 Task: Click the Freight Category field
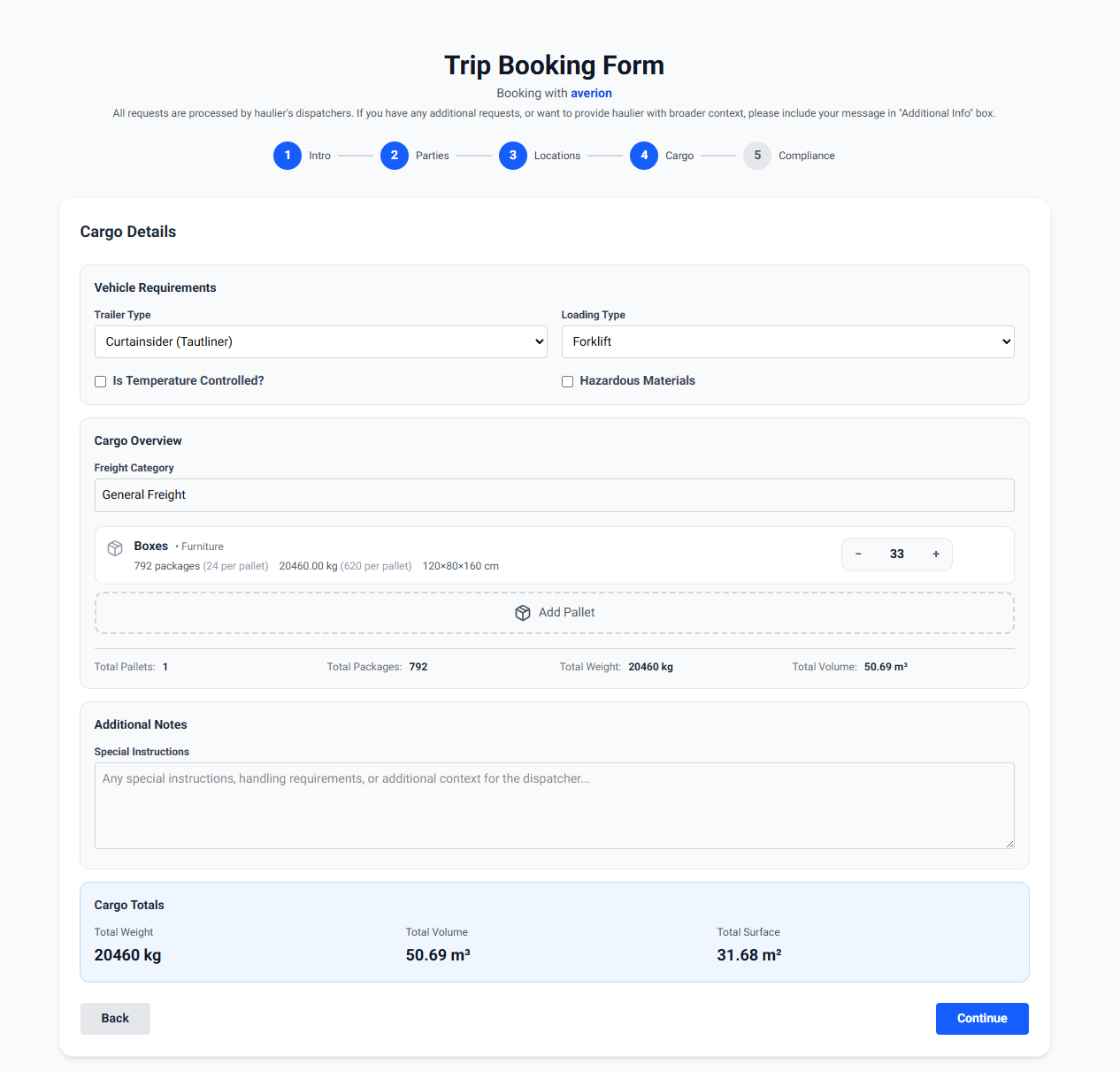(555, 495)
